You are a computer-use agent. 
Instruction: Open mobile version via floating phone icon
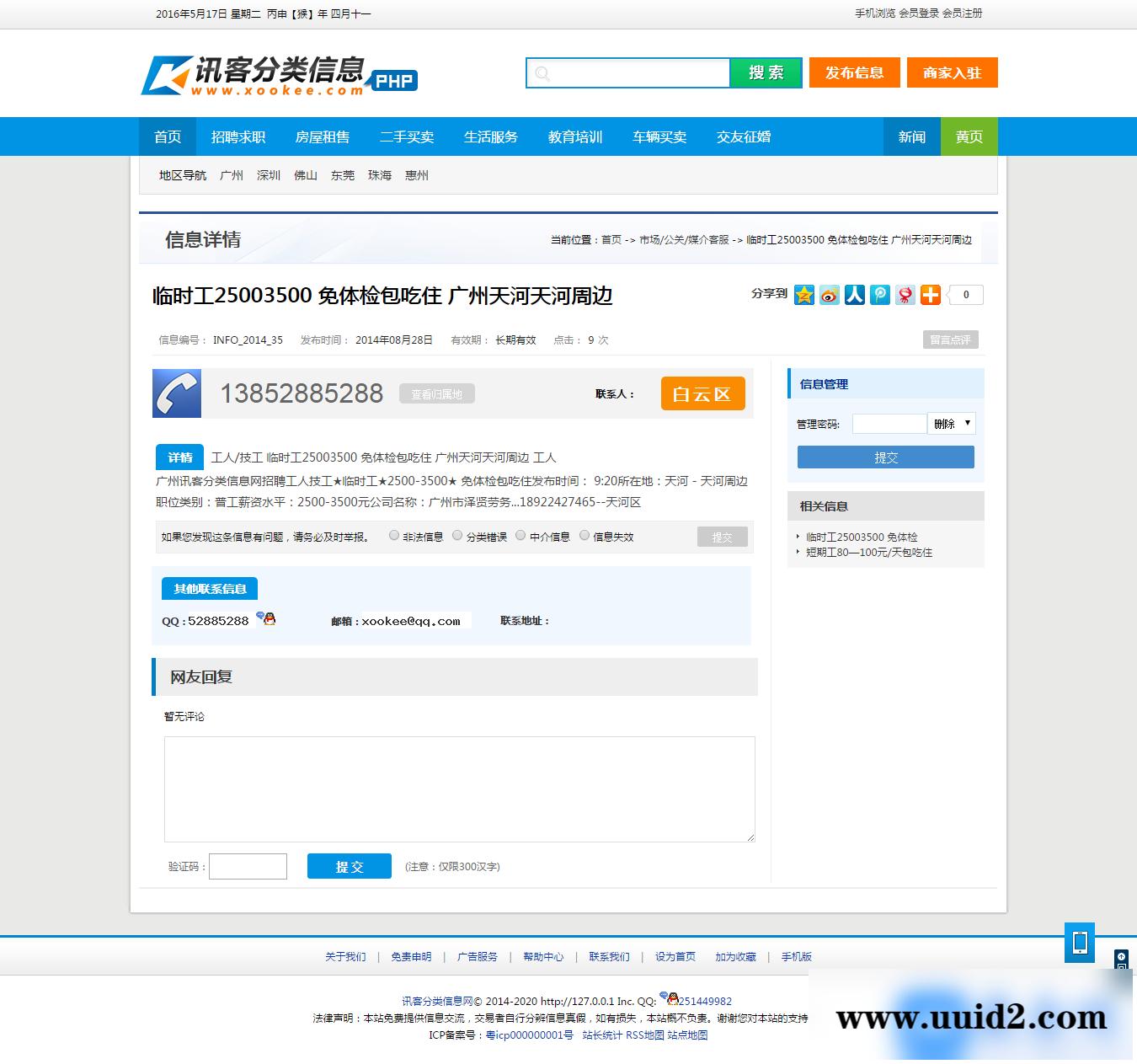1081,944
